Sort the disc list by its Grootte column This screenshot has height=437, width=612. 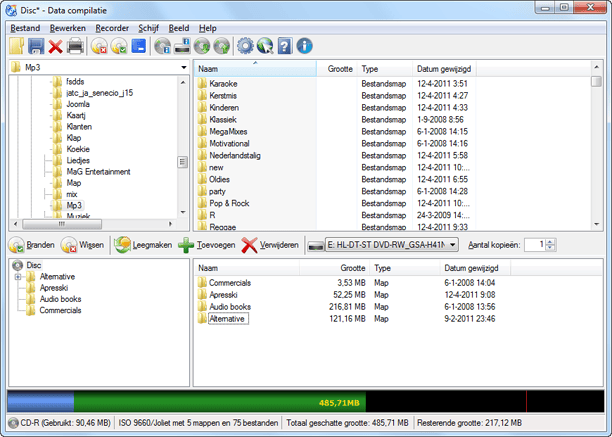click(x=332, y=268)
